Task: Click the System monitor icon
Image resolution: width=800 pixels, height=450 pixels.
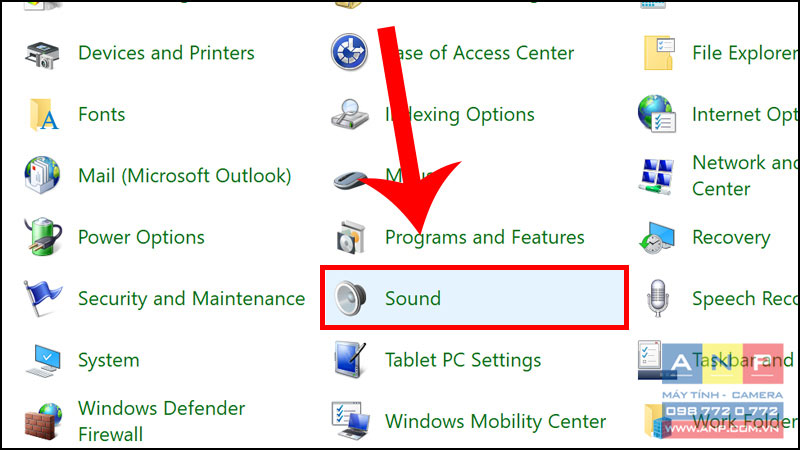Action: [43, 360]
